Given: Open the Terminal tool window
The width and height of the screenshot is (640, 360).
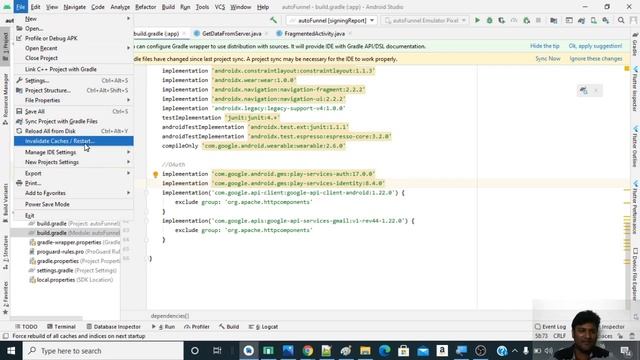Looking at the screenshot, I should (61, 327).
